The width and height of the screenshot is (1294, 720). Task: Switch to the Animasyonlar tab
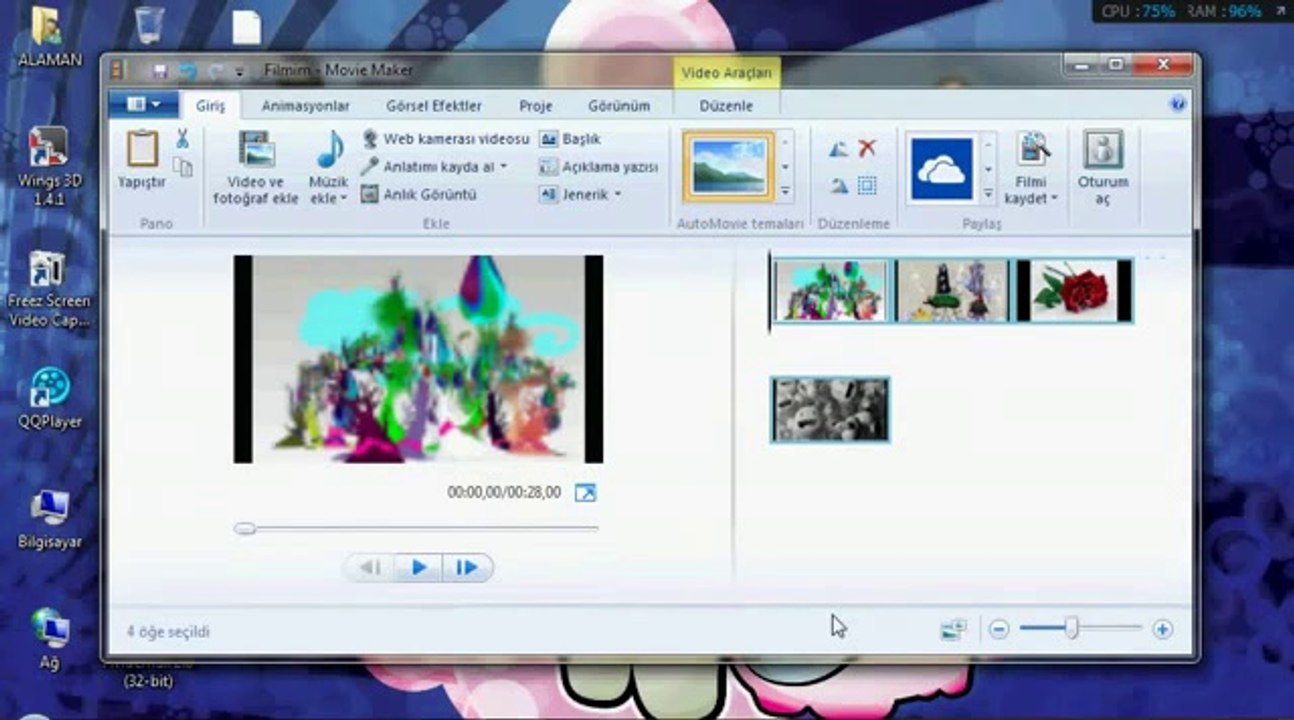pos(305,105)
